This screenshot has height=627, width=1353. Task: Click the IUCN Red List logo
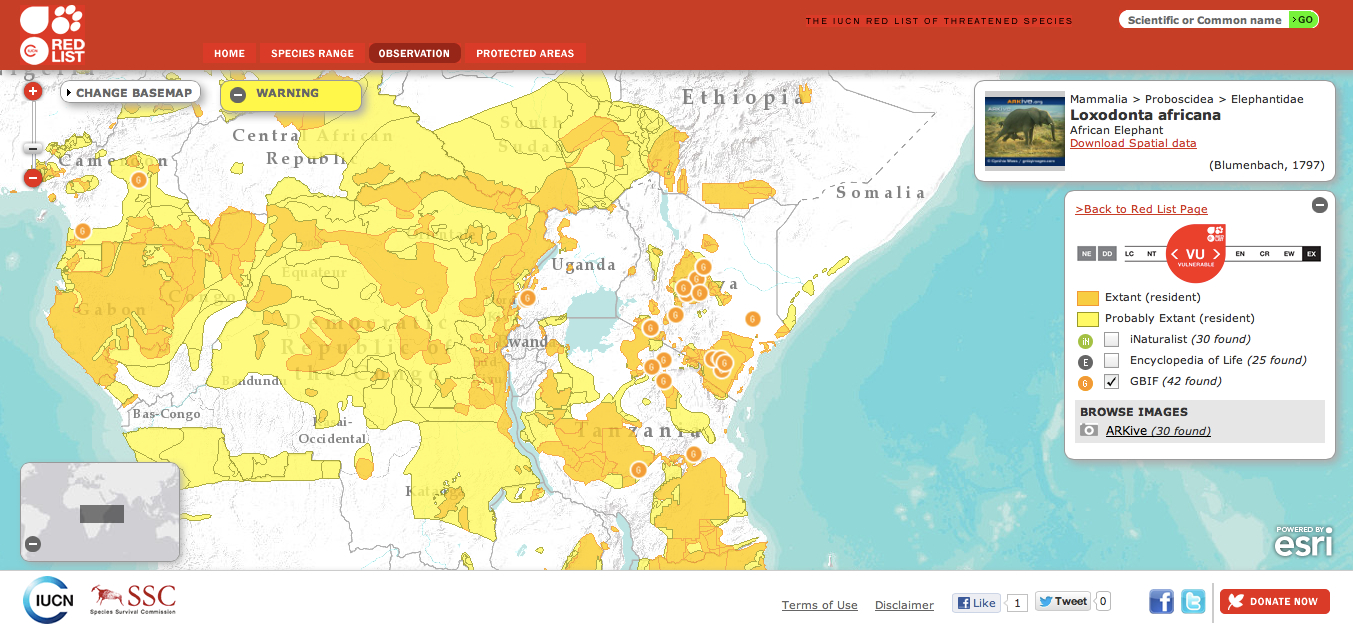52,34
